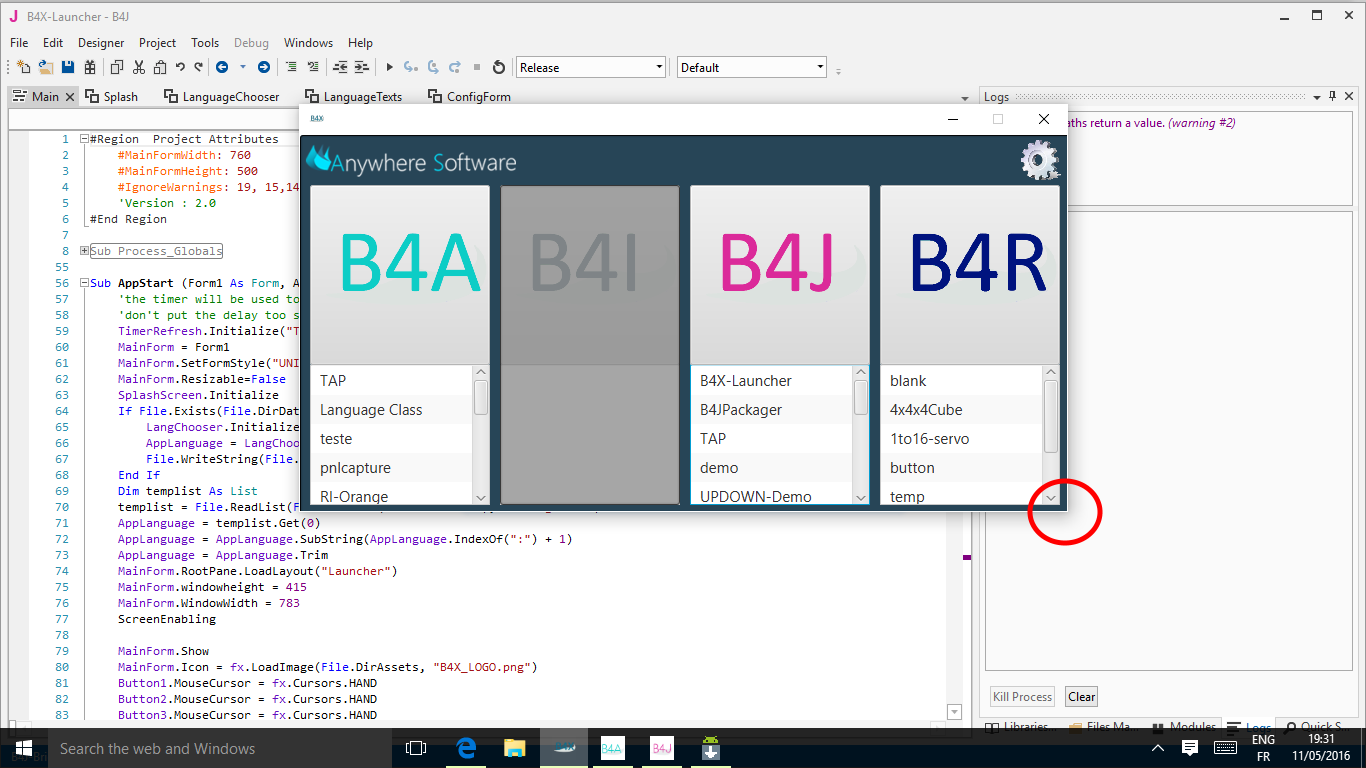Select Language Class in the B4A list
Screen dimensions: 1366x768
pos(391,410)
